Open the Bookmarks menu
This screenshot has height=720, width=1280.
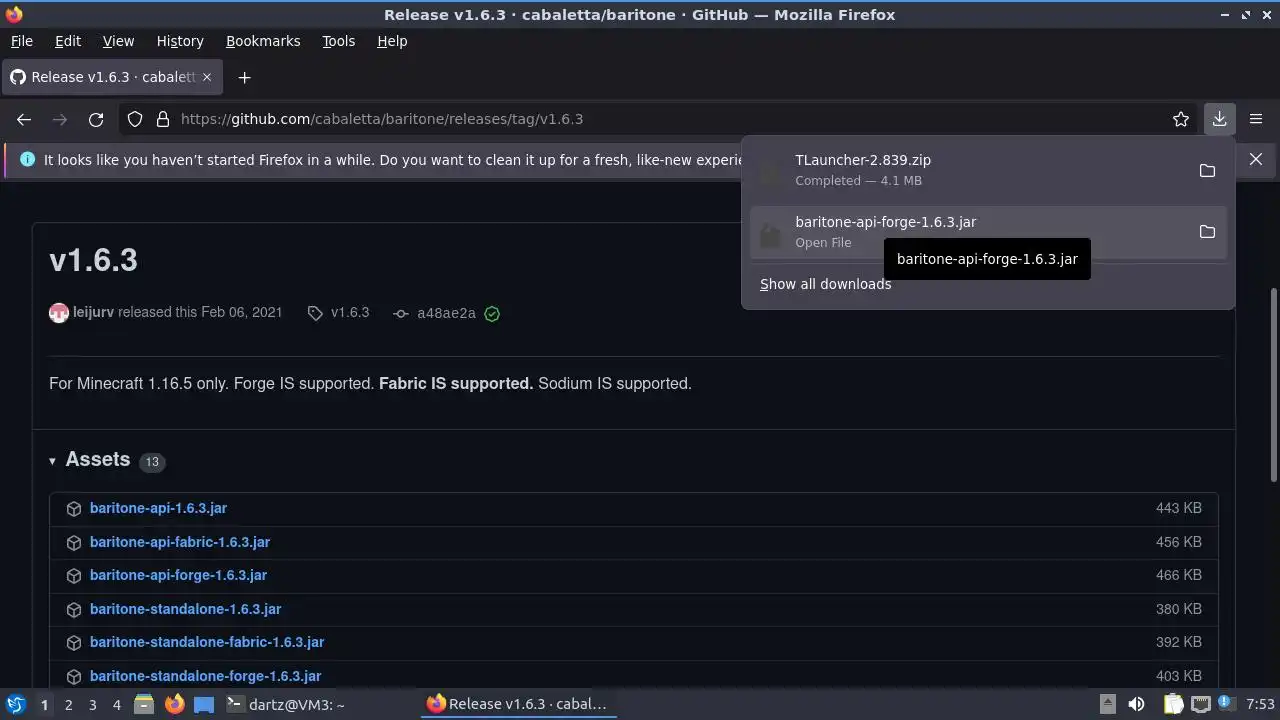(x=263, y=41)
